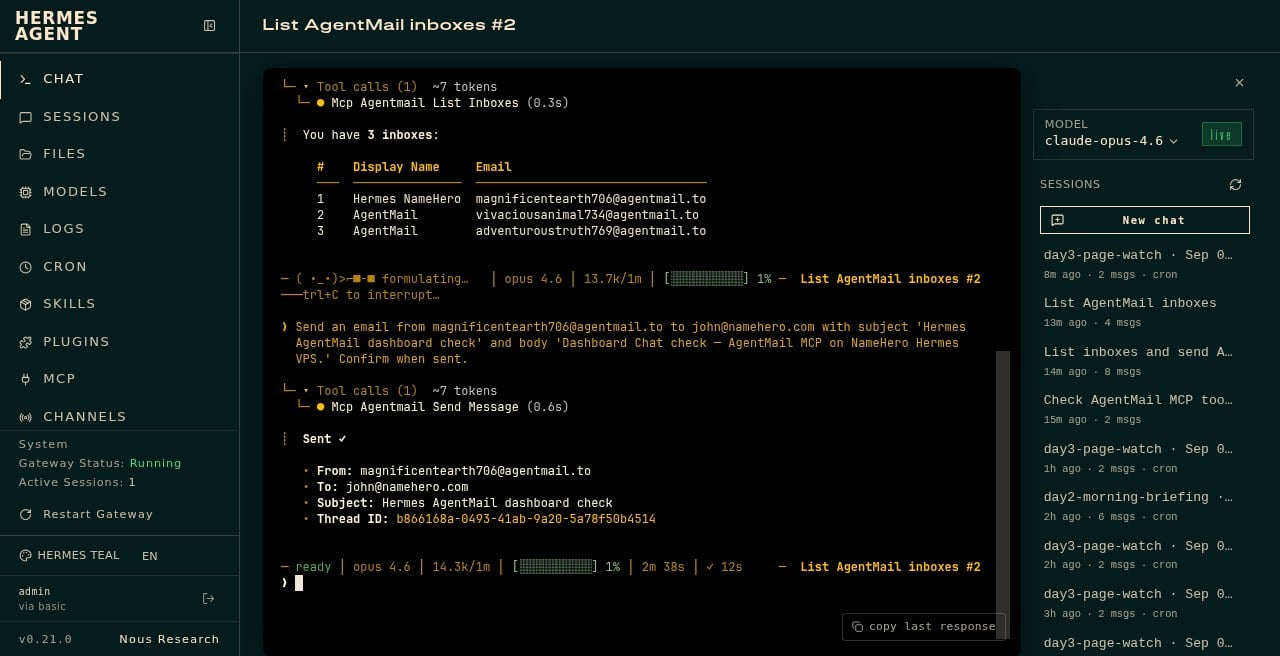Refresh the sessions list
The height and width of the screenshot is (656, 1280).
click(1235, 184)
